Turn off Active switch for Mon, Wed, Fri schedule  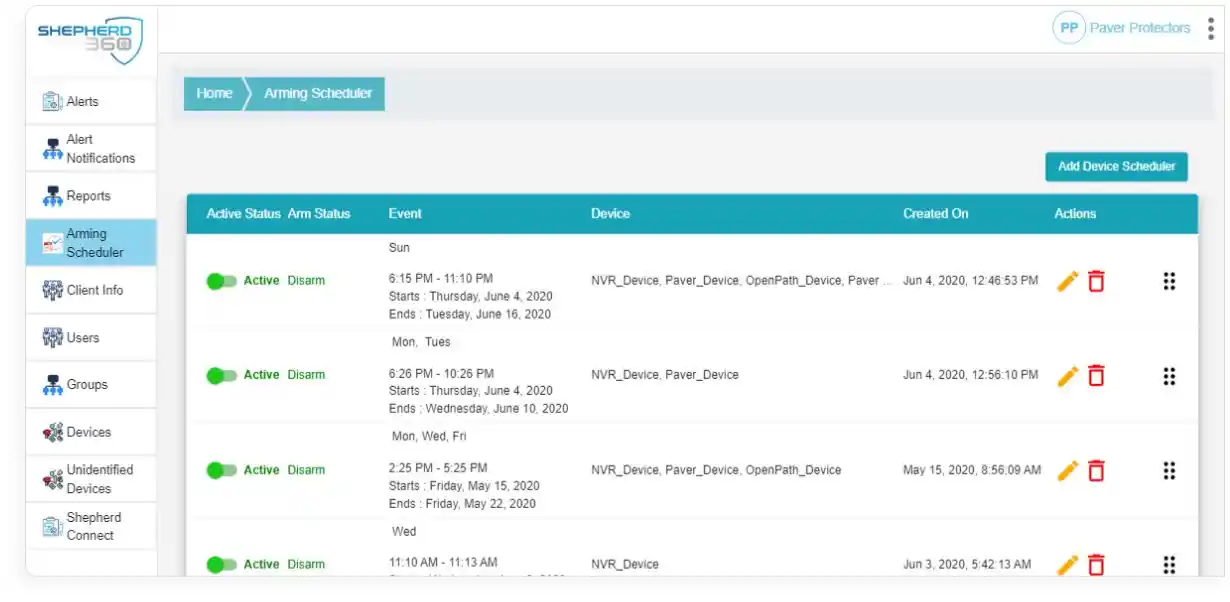(x=221, y=470)
